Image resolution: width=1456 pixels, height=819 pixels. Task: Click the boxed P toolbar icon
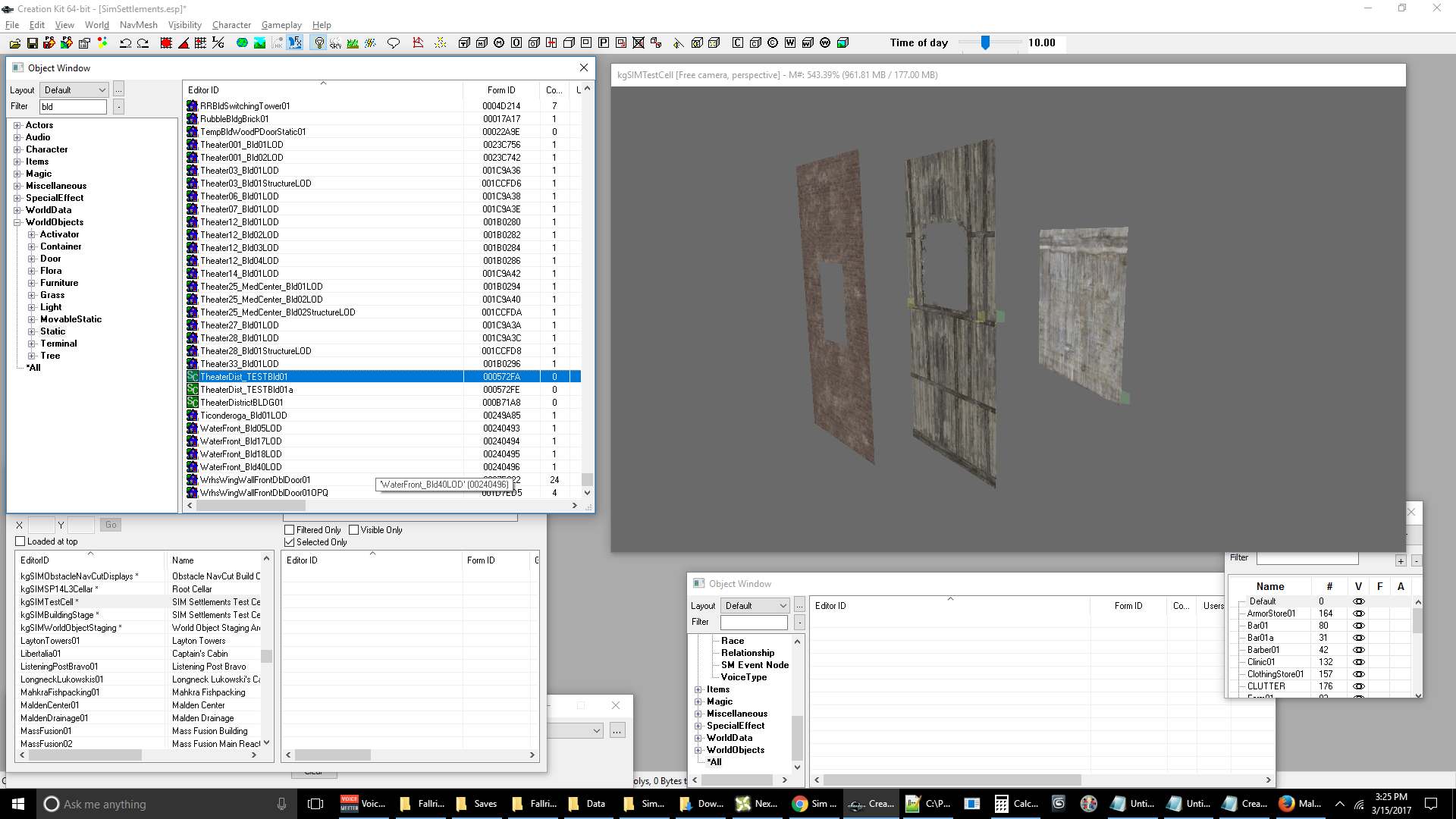tap(604, 43)
